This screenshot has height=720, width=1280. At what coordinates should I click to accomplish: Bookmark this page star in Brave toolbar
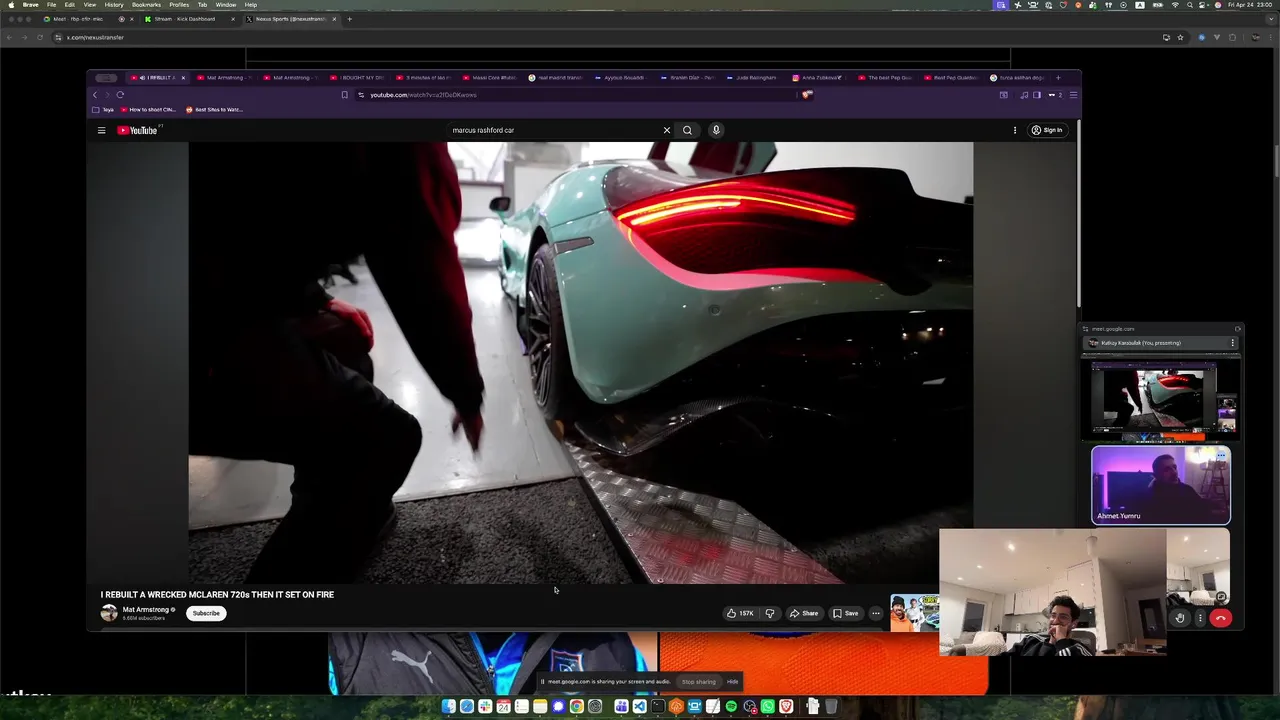coord(1181,37)
